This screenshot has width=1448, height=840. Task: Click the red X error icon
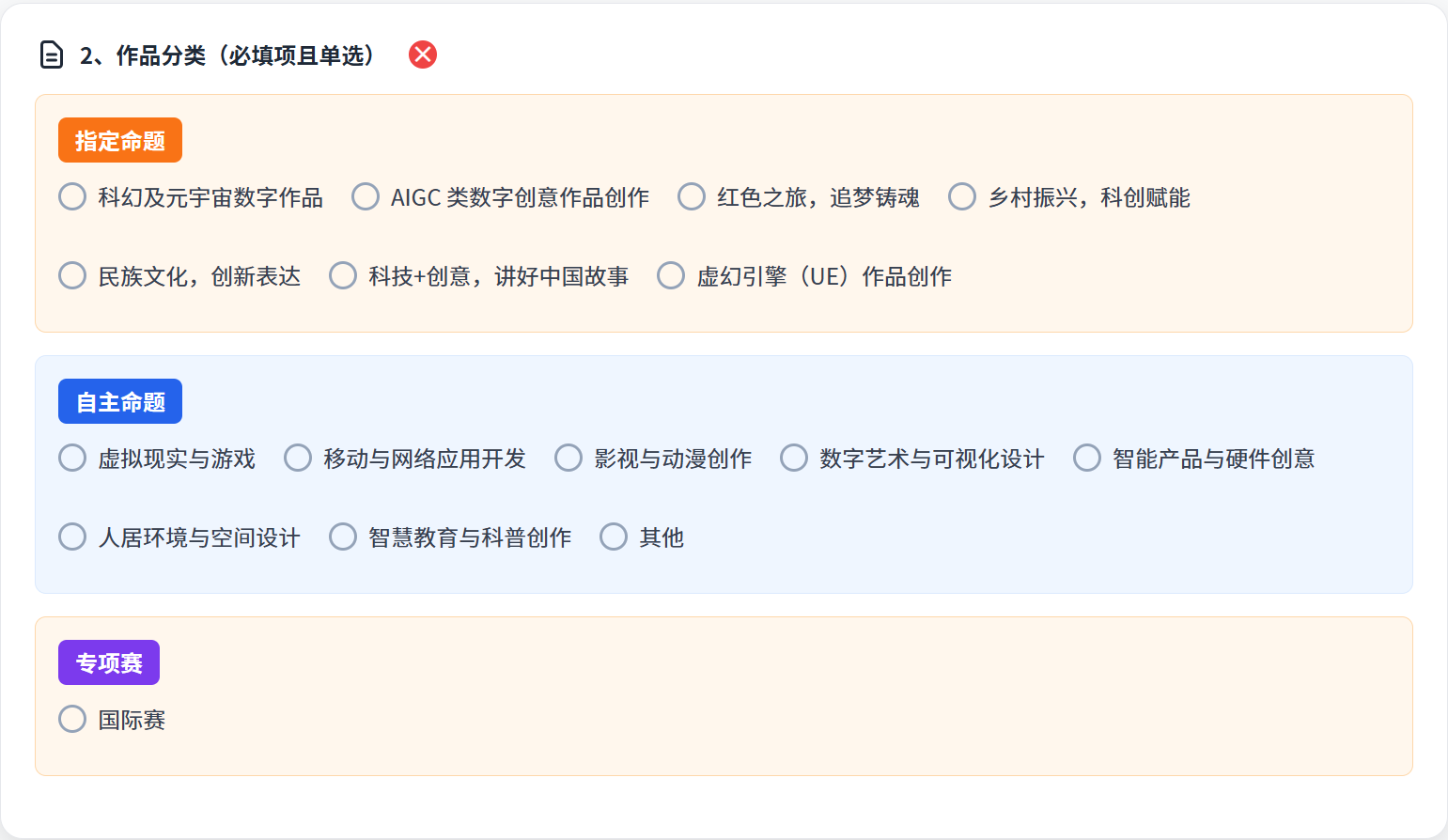point(423,54)
